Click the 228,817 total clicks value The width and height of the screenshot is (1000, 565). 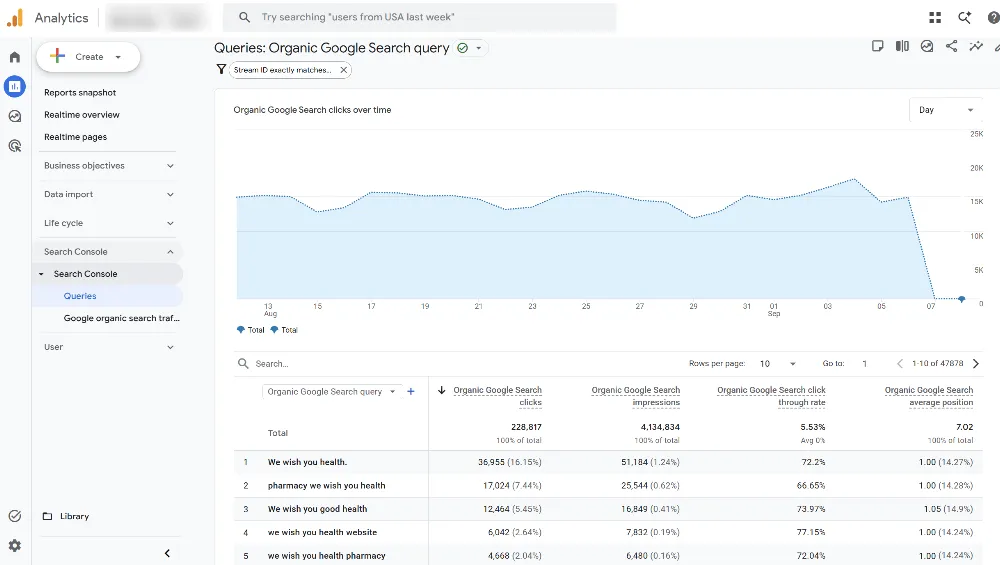point(526,427)
